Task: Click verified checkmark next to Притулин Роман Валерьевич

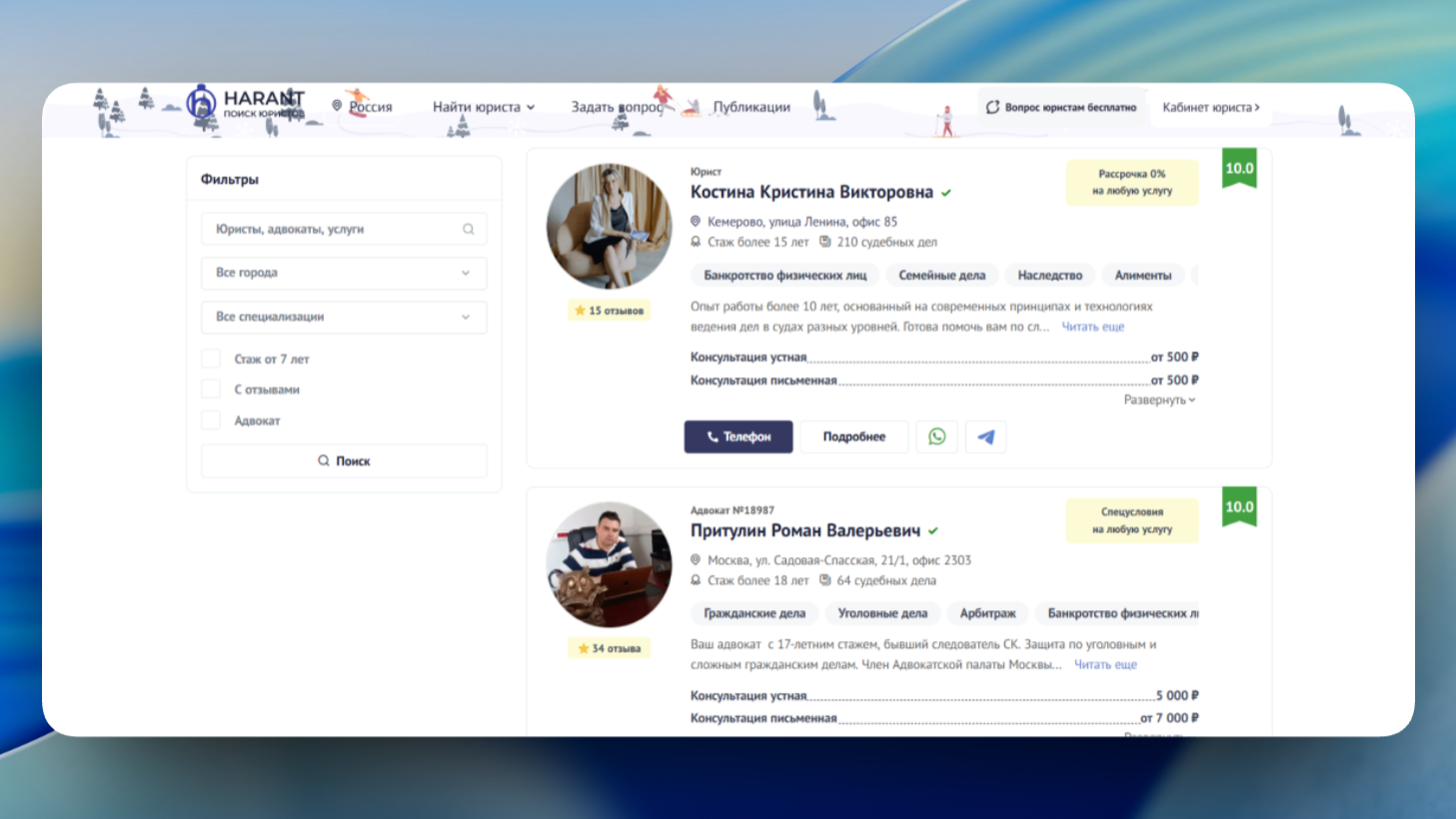Action: [x=933, y=531]
